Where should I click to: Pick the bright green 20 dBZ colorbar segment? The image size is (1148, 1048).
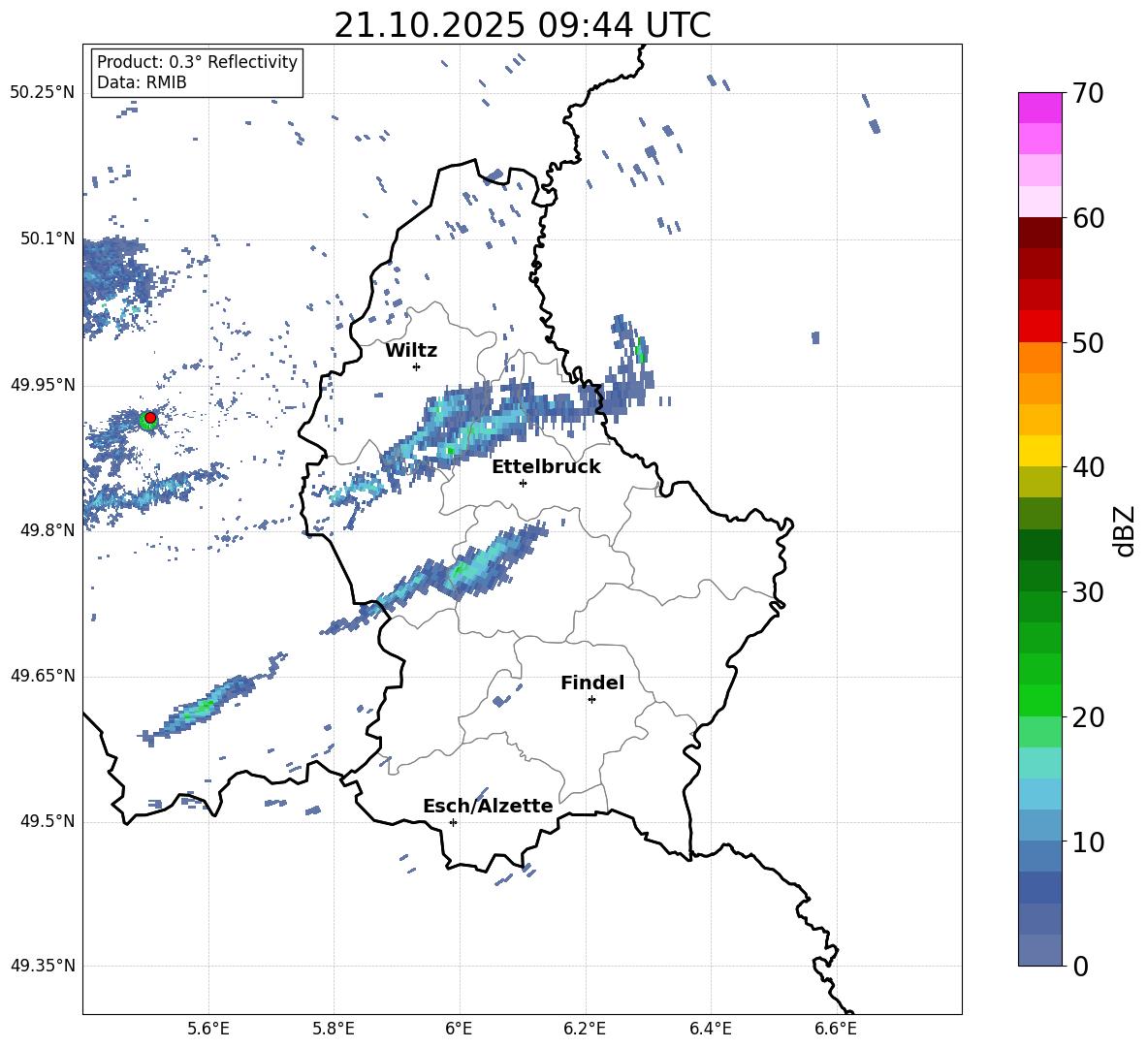point(1039,700)
